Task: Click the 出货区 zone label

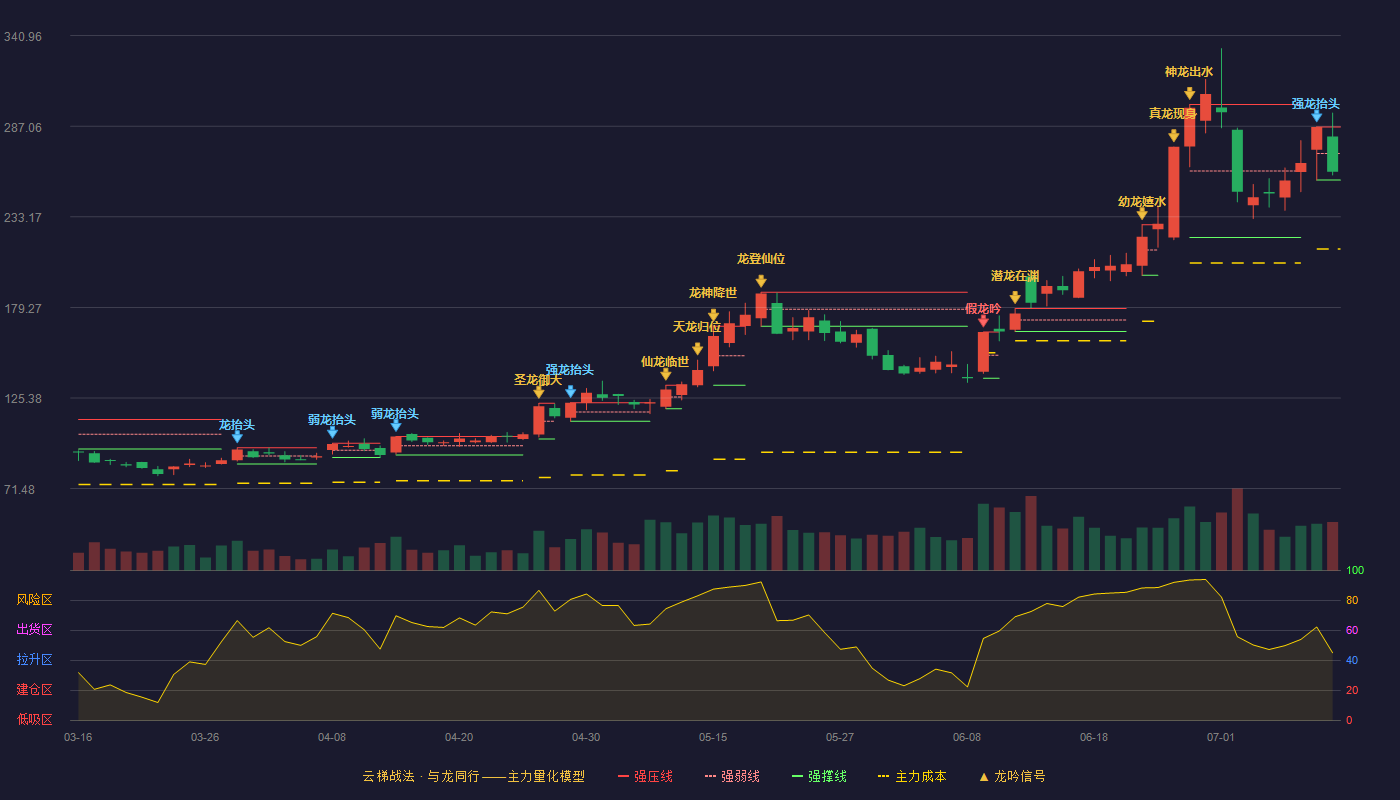Action: (x=35, y=630)
